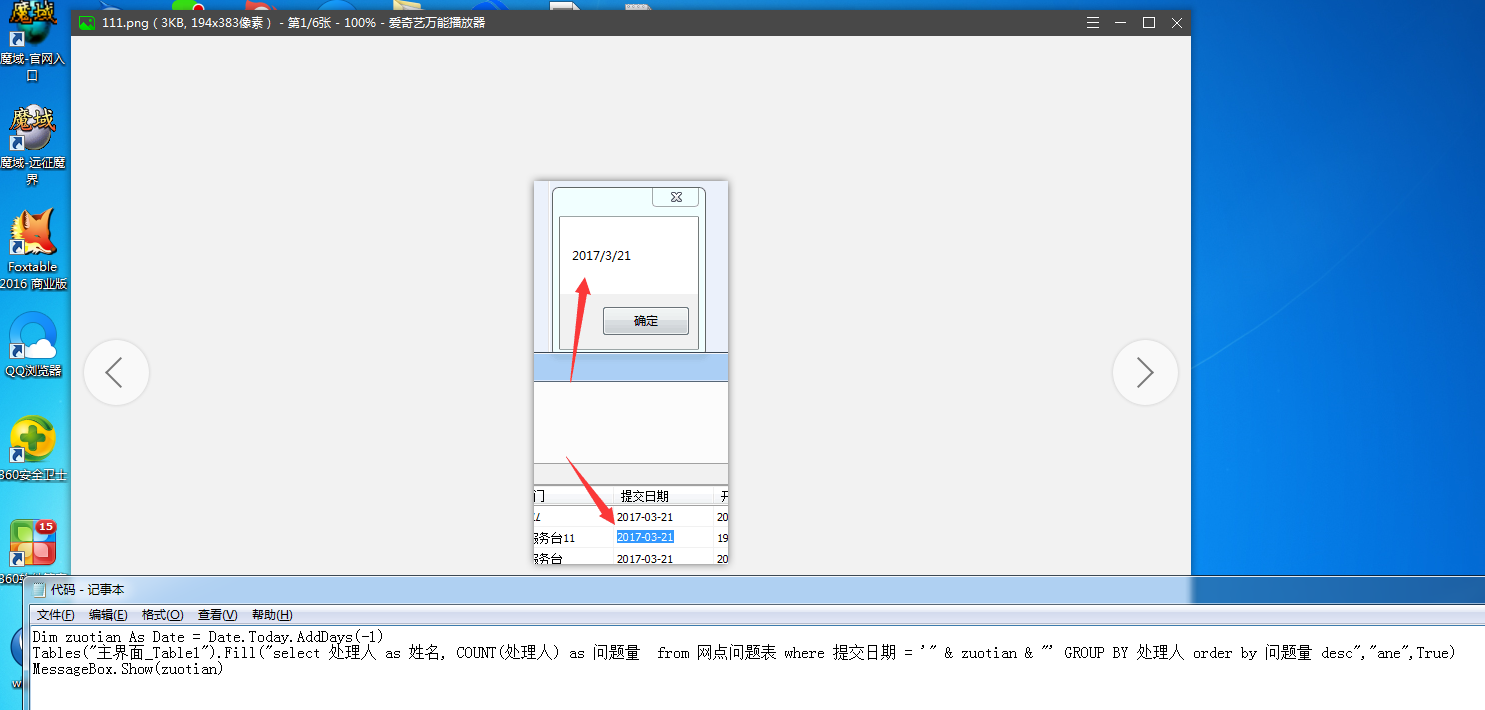Viewport: 1485px width, 710px height.
Task: Open the 格式(O) menu in Notepad
Action: pyautogui.click(x=162, y=615)
